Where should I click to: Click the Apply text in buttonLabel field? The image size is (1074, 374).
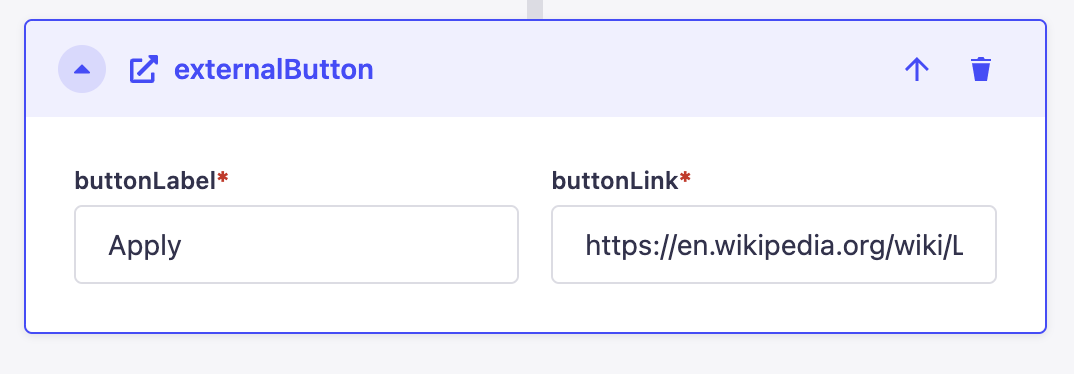click(145, 246)
